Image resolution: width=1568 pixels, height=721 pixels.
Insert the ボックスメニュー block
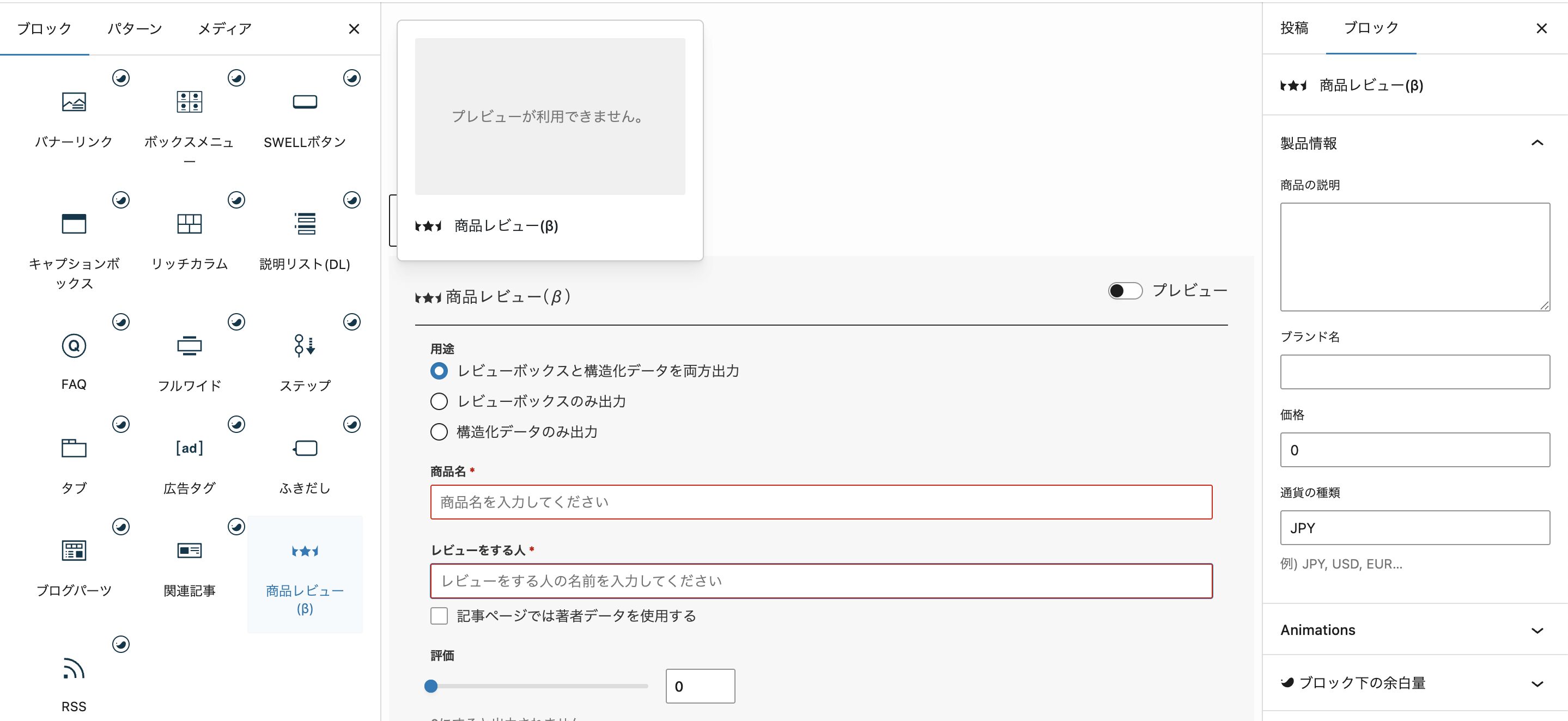tap(189, 115)
